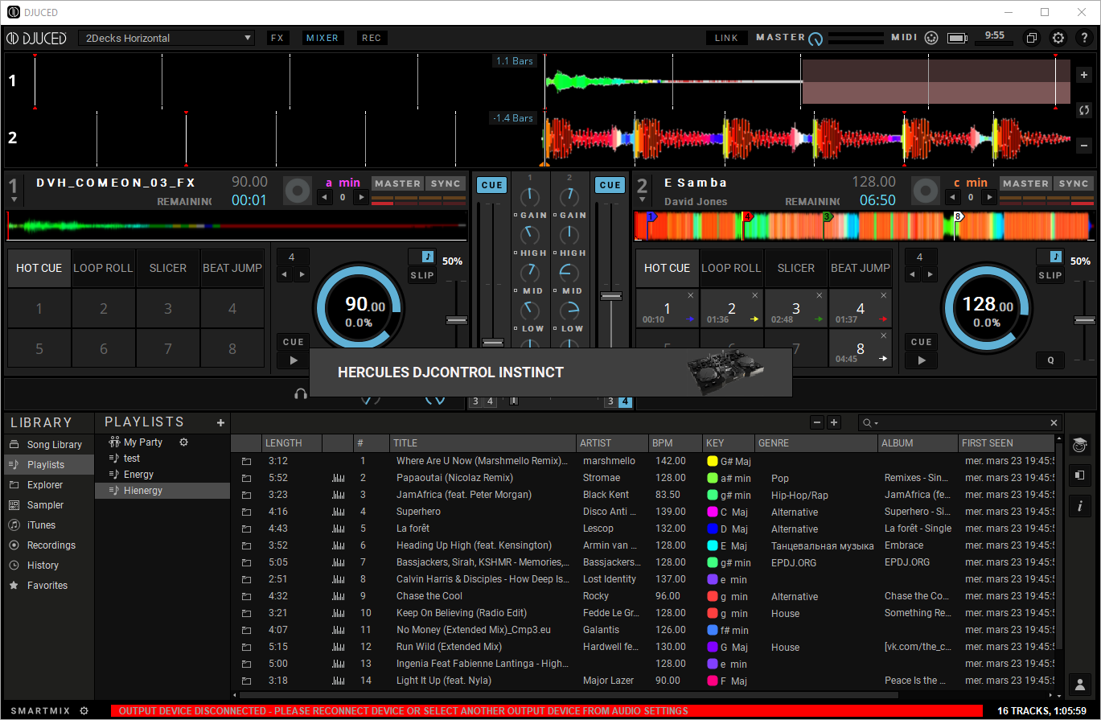
Task: Adjust deck 1 GAIN knob
Action: click(529, 197)
